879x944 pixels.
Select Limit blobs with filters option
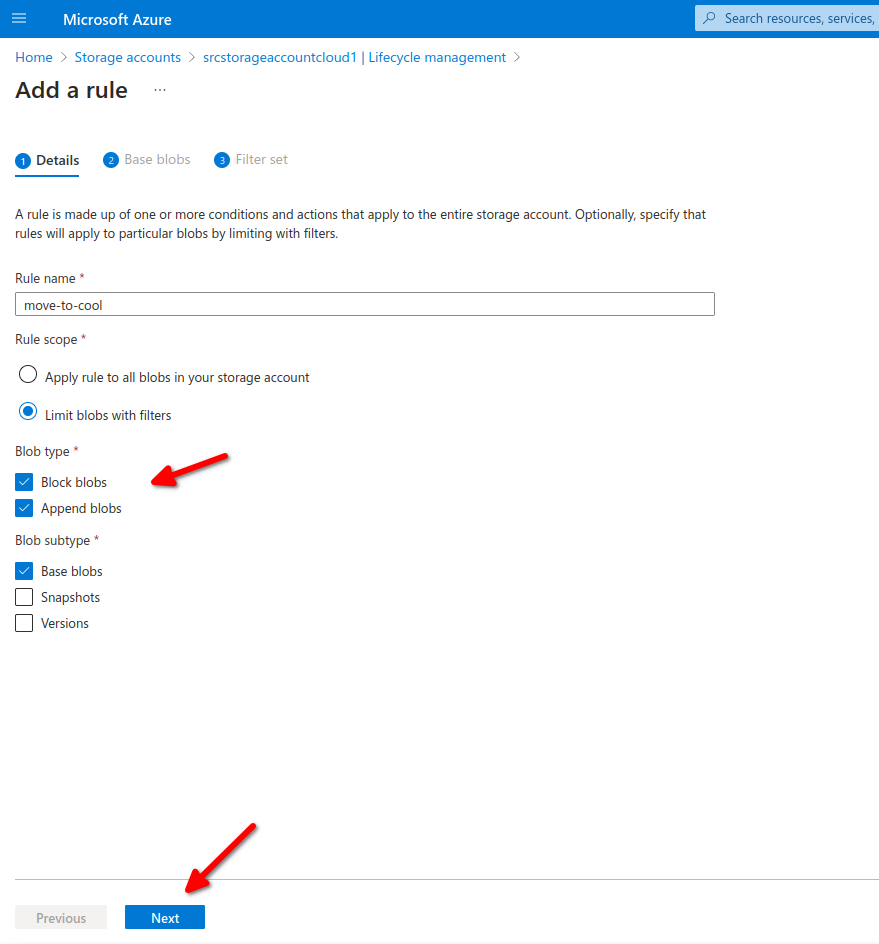click(x=28, y=413)
